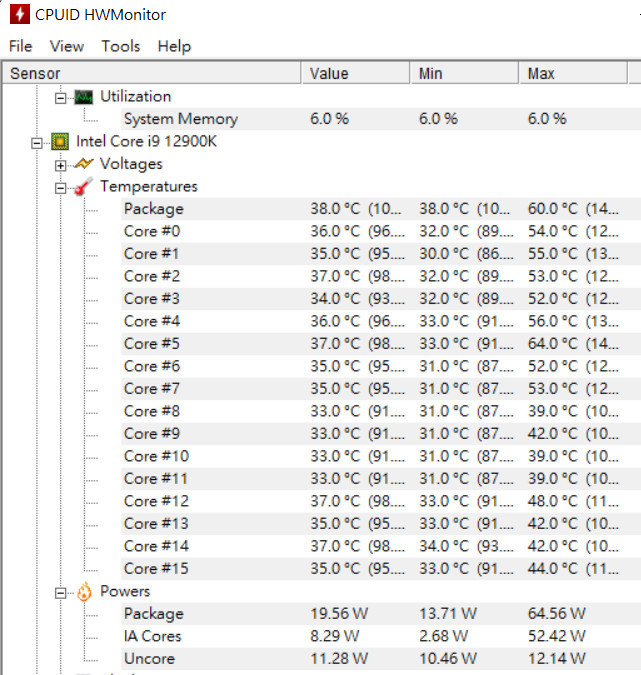
Task: Click the Core #15 max 44.0 °C cell
Action: click(x=573, y=569)
